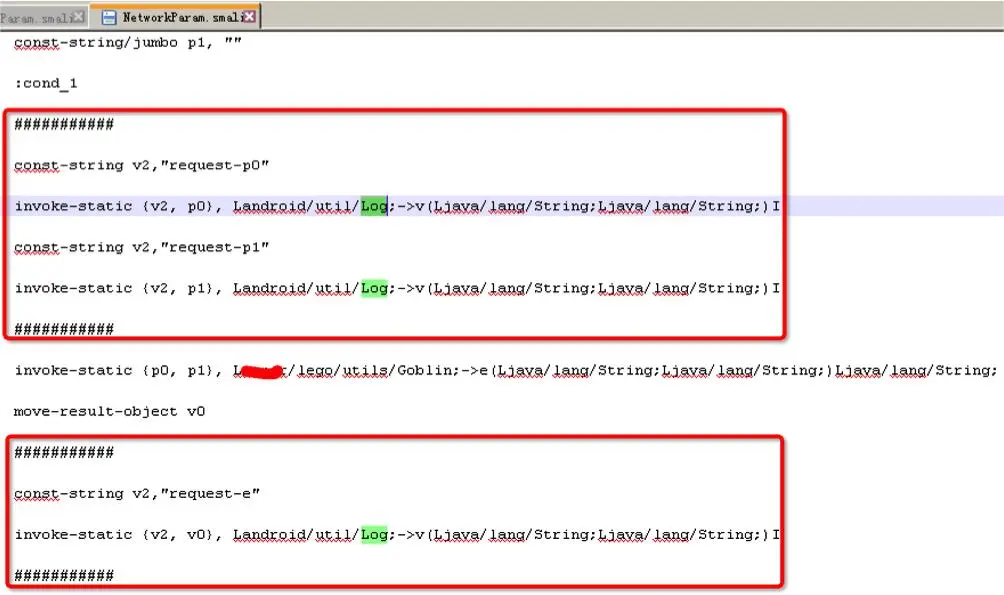Click the ':cond_1' label line
The image size is (1004, 595).
click(x=45, y=83)
